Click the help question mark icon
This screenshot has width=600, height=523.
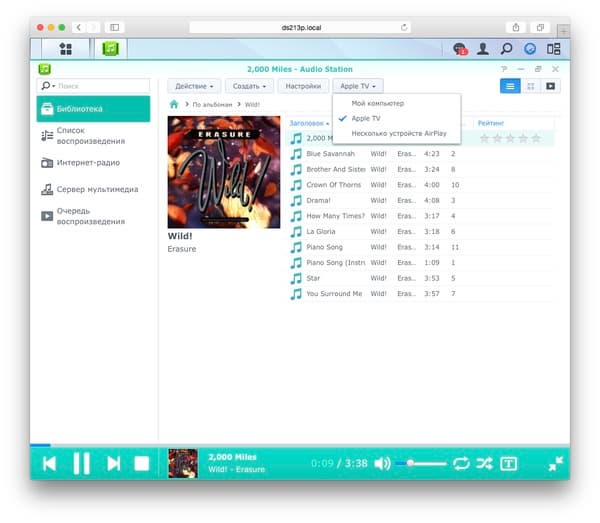(x=504, y=69)
